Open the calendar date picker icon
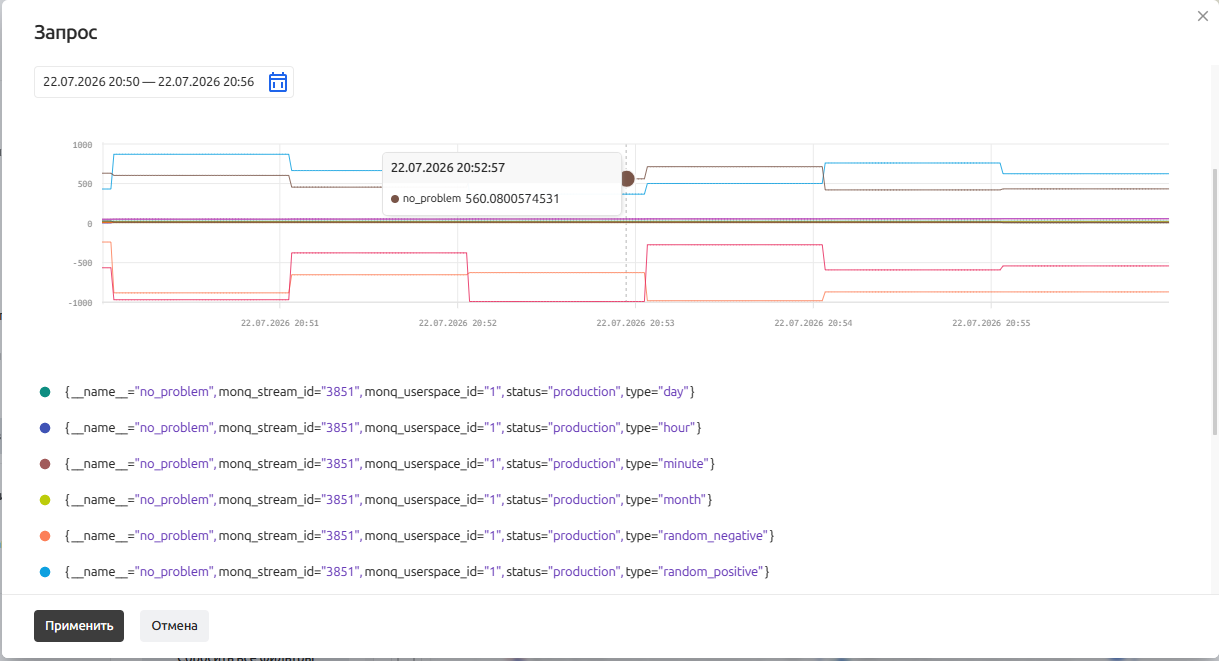 278,82
